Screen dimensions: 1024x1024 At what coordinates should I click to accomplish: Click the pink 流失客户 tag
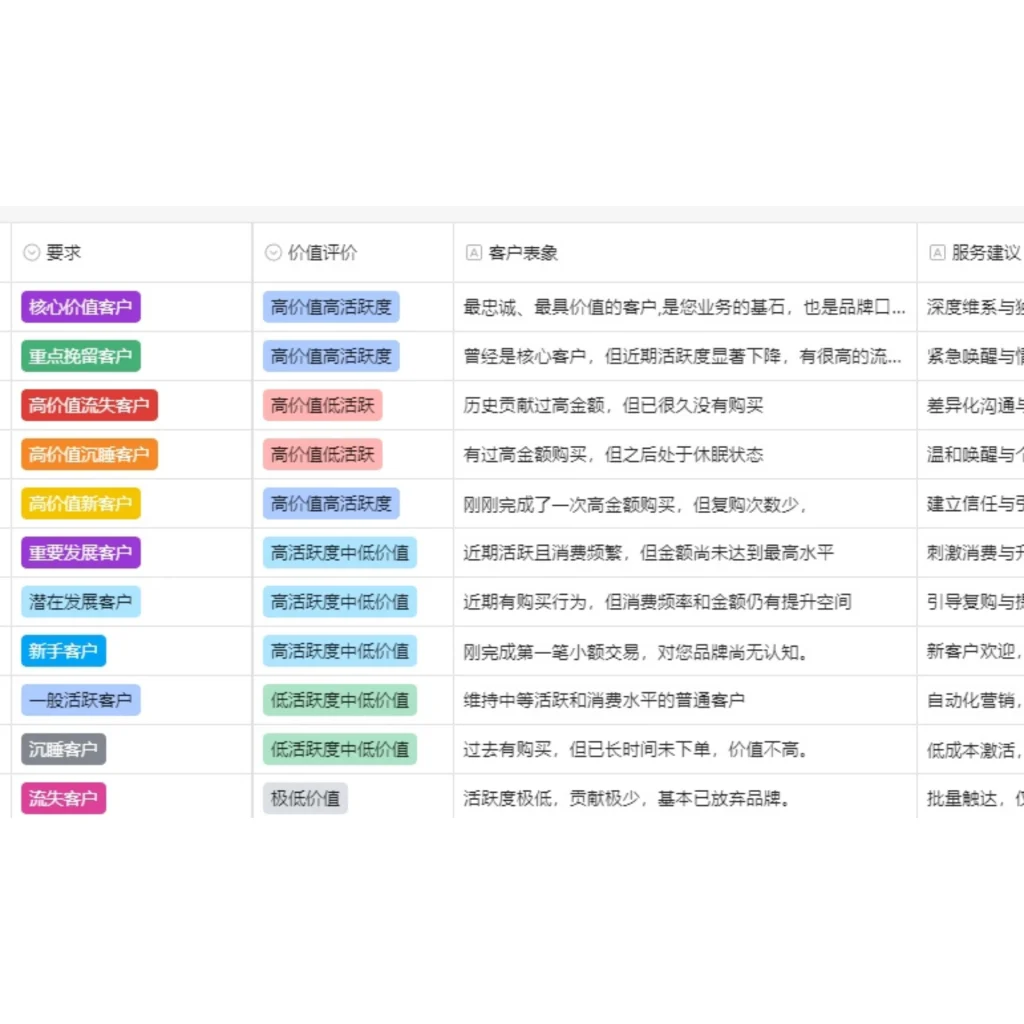click(x=63, y=798)
